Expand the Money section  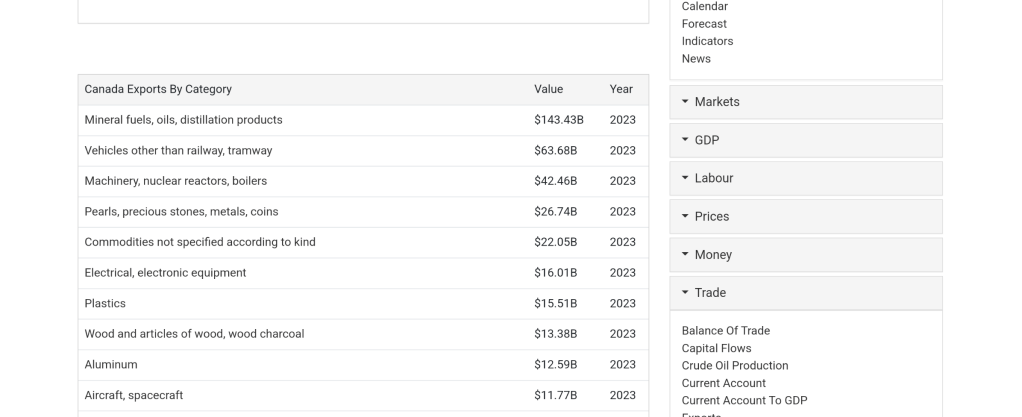tap(712, 255)
